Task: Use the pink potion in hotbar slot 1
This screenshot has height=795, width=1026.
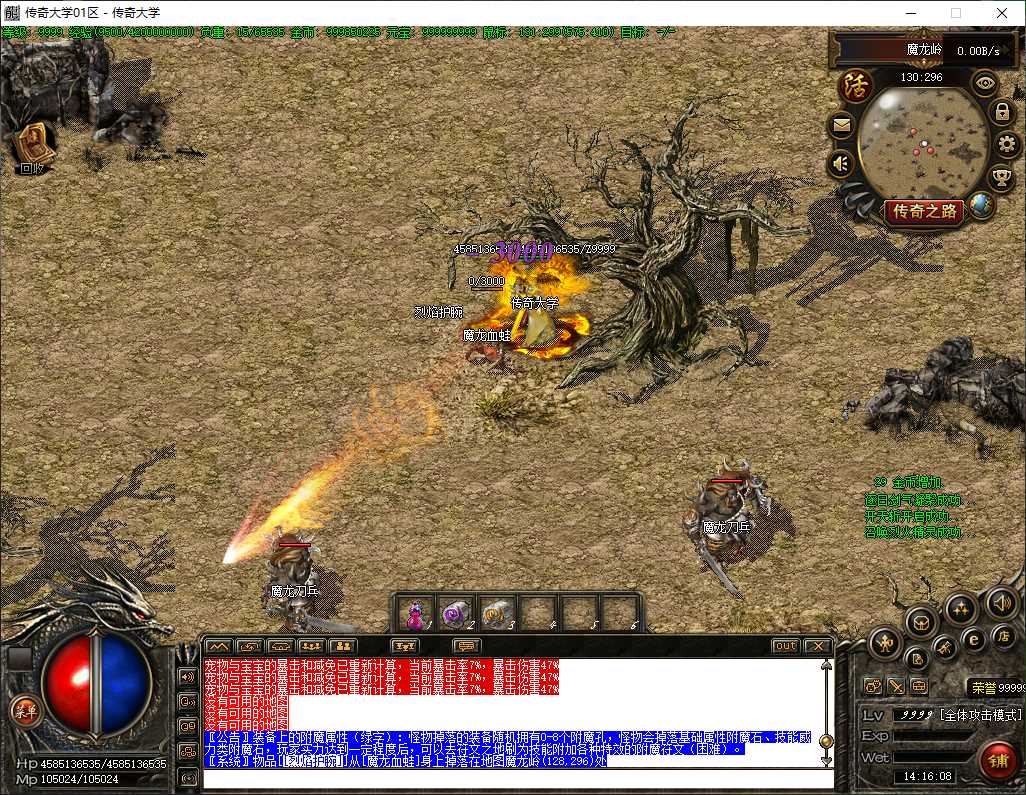Action: click(416, 615)
